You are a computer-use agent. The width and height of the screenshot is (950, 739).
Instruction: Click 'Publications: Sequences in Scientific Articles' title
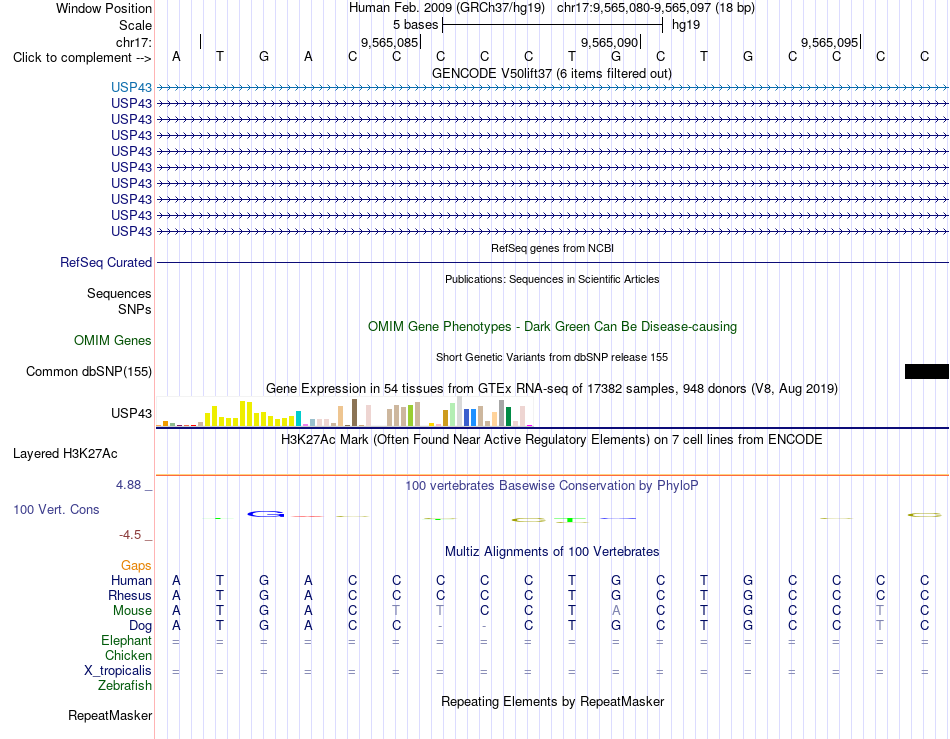point(552,279)
